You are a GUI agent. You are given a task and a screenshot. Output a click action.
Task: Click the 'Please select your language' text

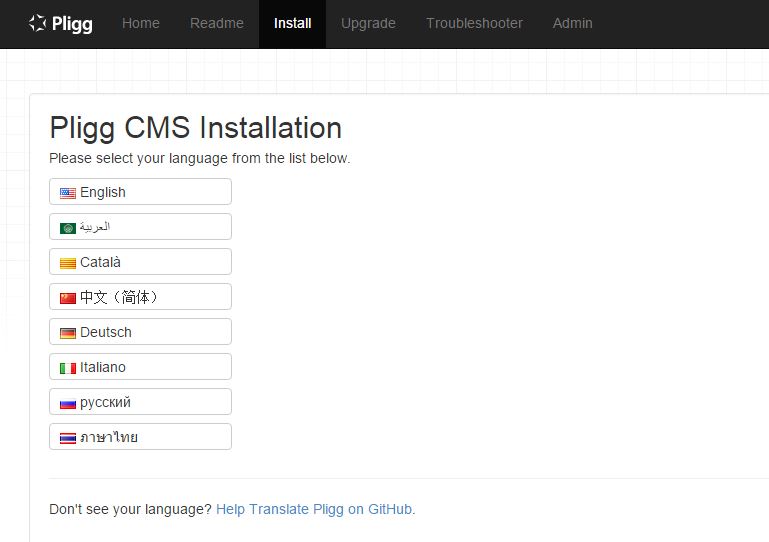200,158
